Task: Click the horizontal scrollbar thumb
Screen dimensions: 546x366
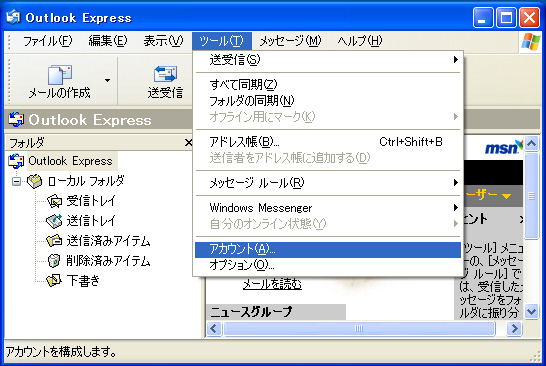Action: 359,328
